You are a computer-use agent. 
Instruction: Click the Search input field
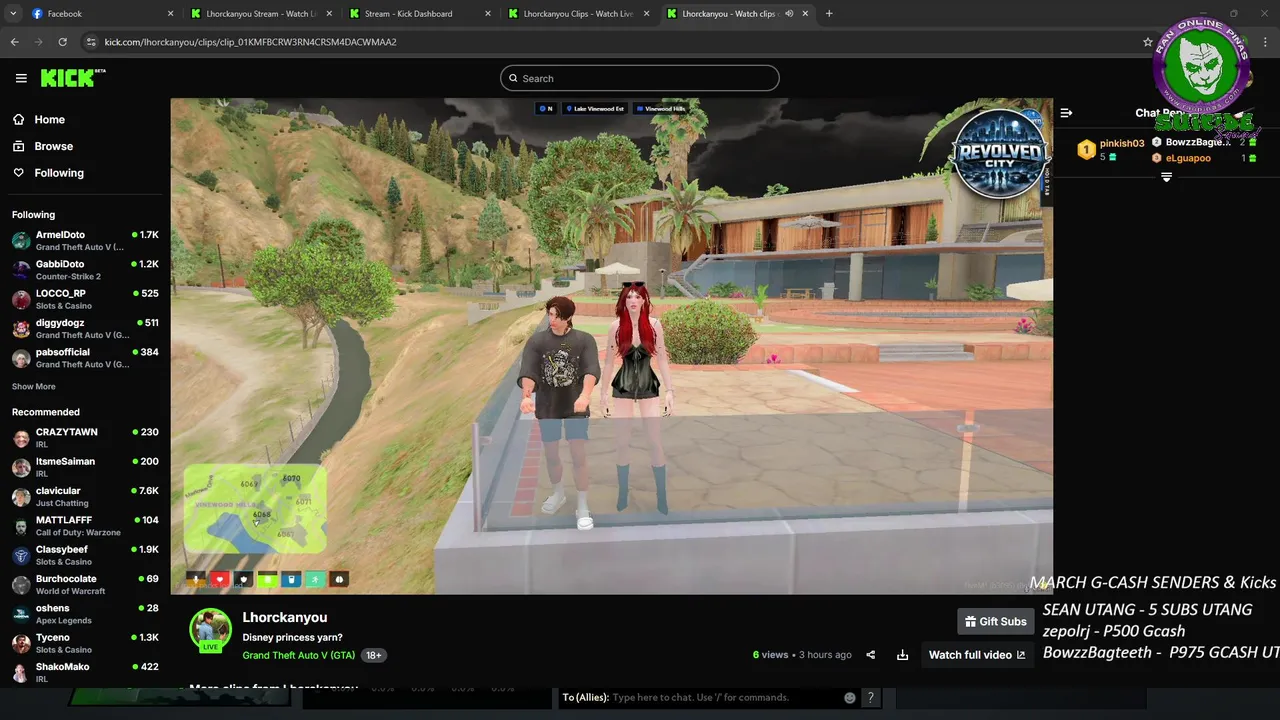(640, 78)
